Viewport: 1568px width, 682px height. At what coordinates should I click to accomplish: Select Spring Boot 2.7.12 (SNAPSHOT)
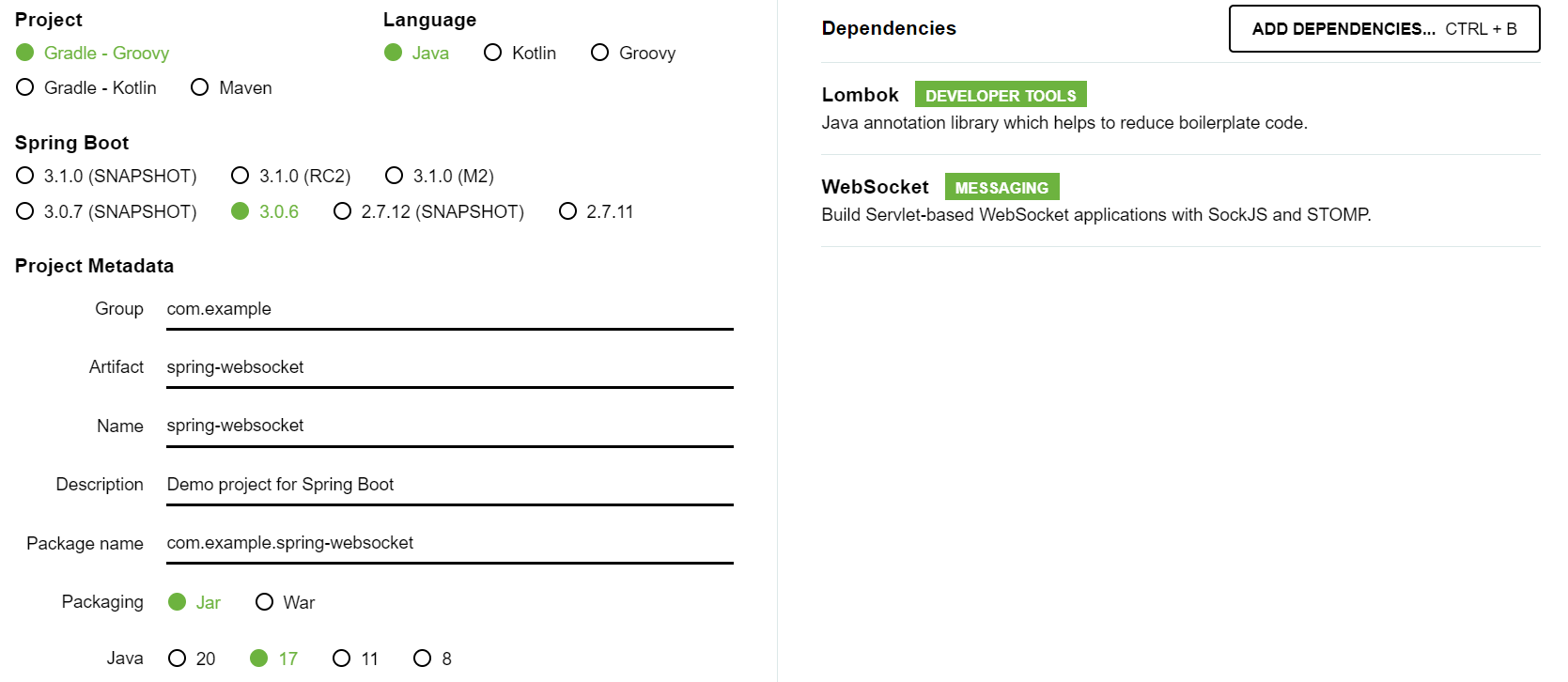point(428,211)
